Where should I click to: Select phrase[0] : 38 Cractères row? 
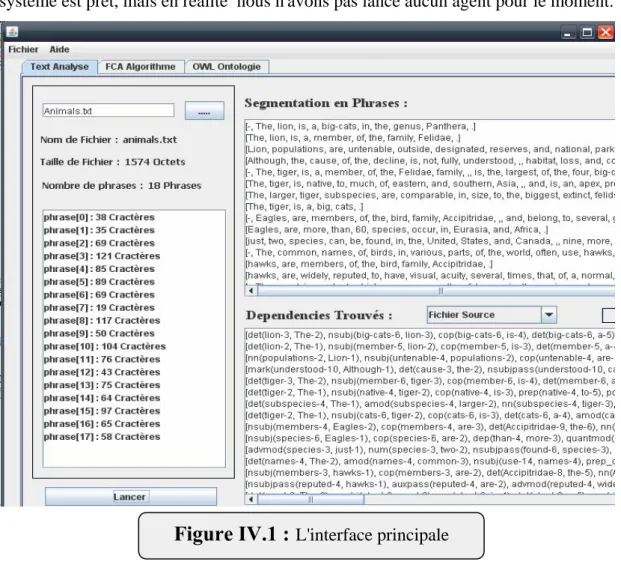(x=135, y=217)
